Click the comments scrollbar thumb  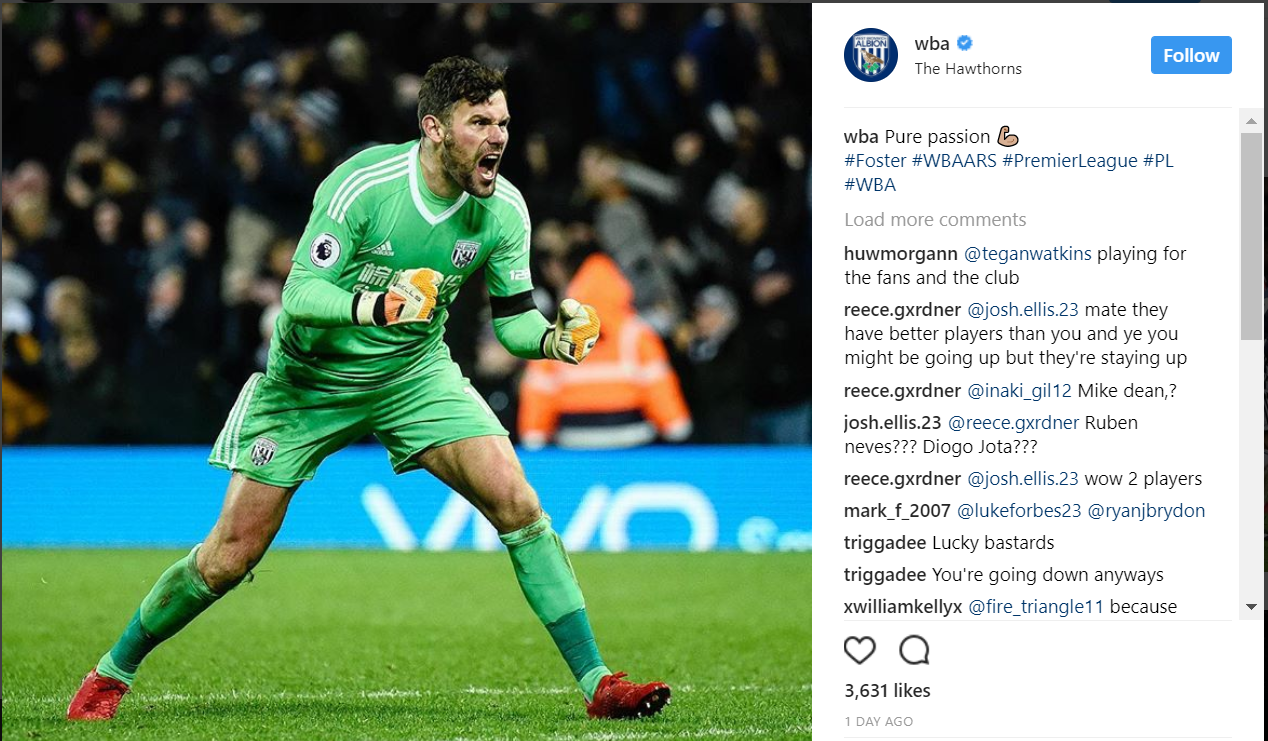tap(1251, 236)
